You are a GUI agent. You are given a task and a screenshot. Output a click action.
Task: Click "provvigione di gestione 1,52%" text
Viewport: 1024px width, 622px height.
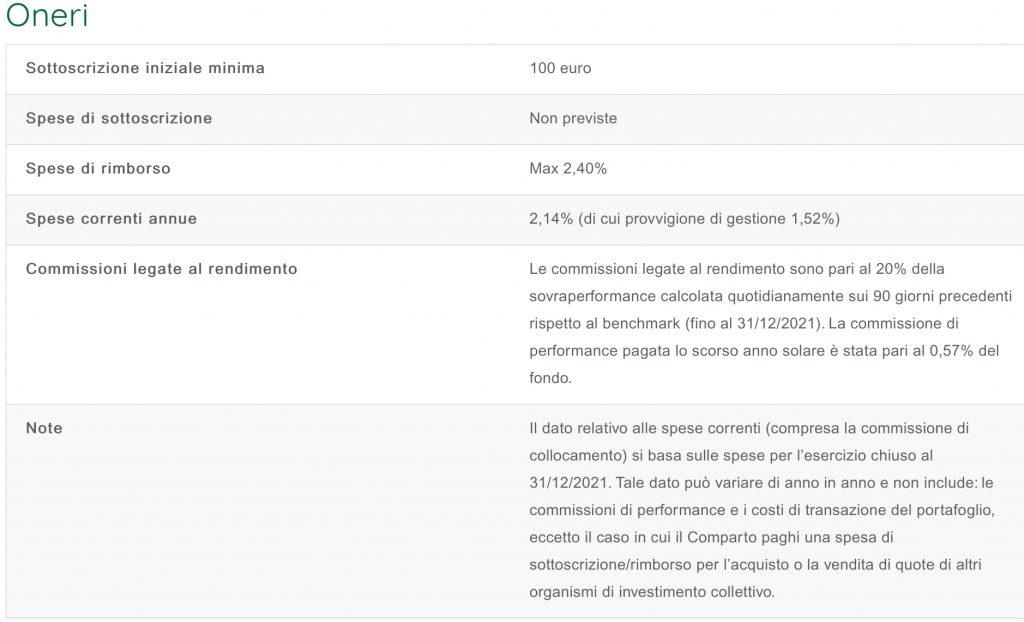[x=736, y=218]
